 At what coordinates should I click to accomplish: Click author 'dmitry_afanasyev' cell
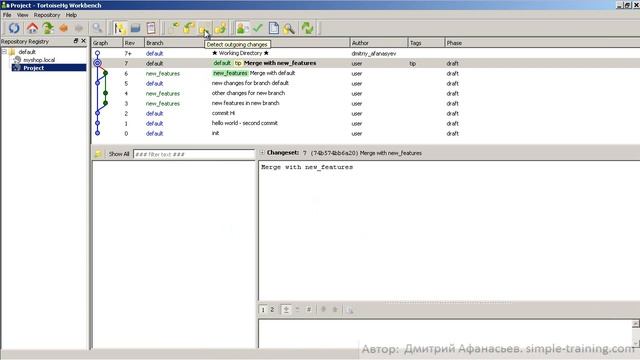point(373,53)
